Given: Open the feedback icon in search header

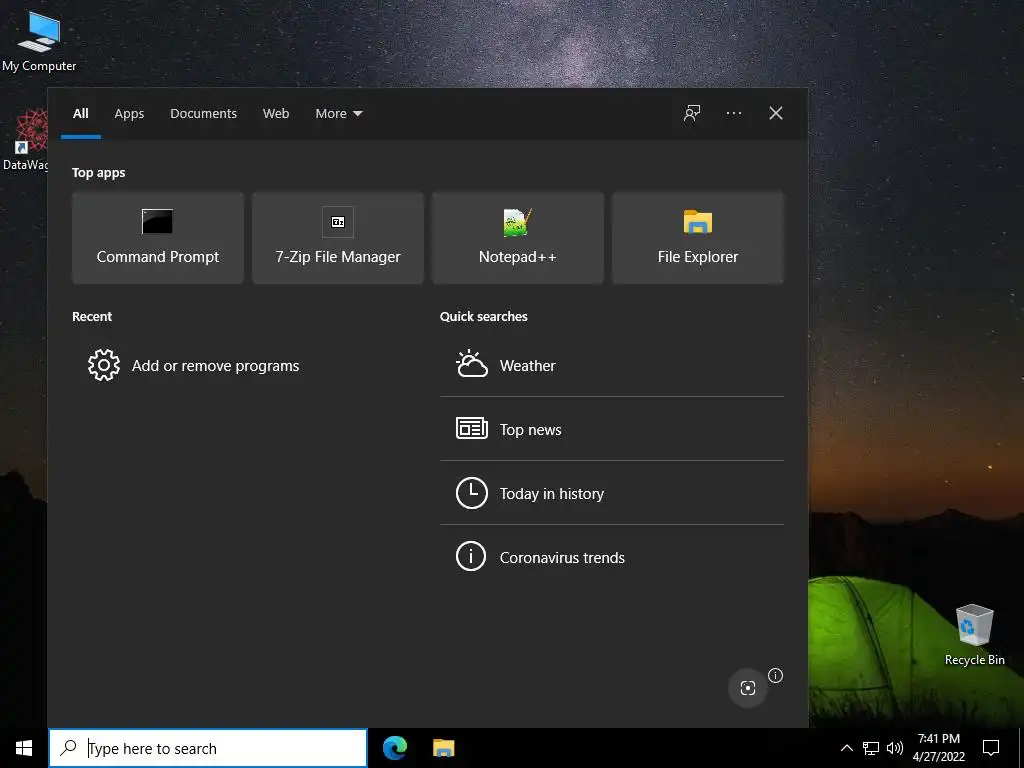Looking at the screenshot, I should tap(692, 113).
